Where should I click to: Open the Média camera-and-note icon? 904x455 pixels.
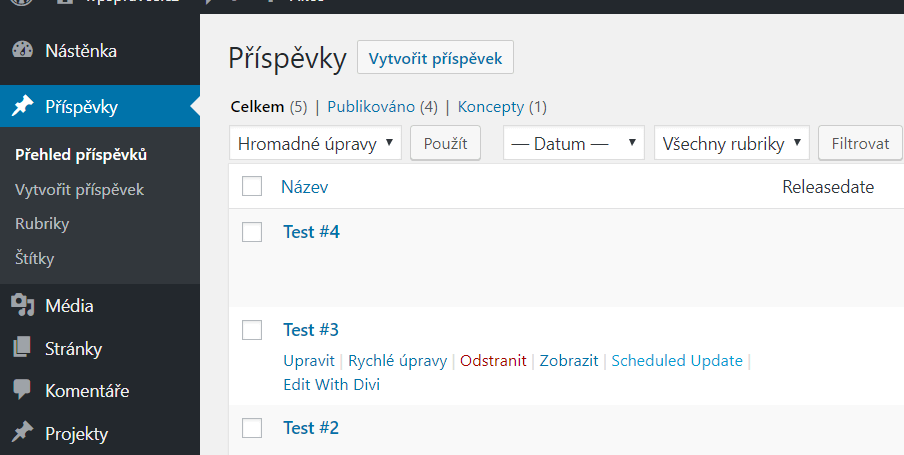click(22, 305)
